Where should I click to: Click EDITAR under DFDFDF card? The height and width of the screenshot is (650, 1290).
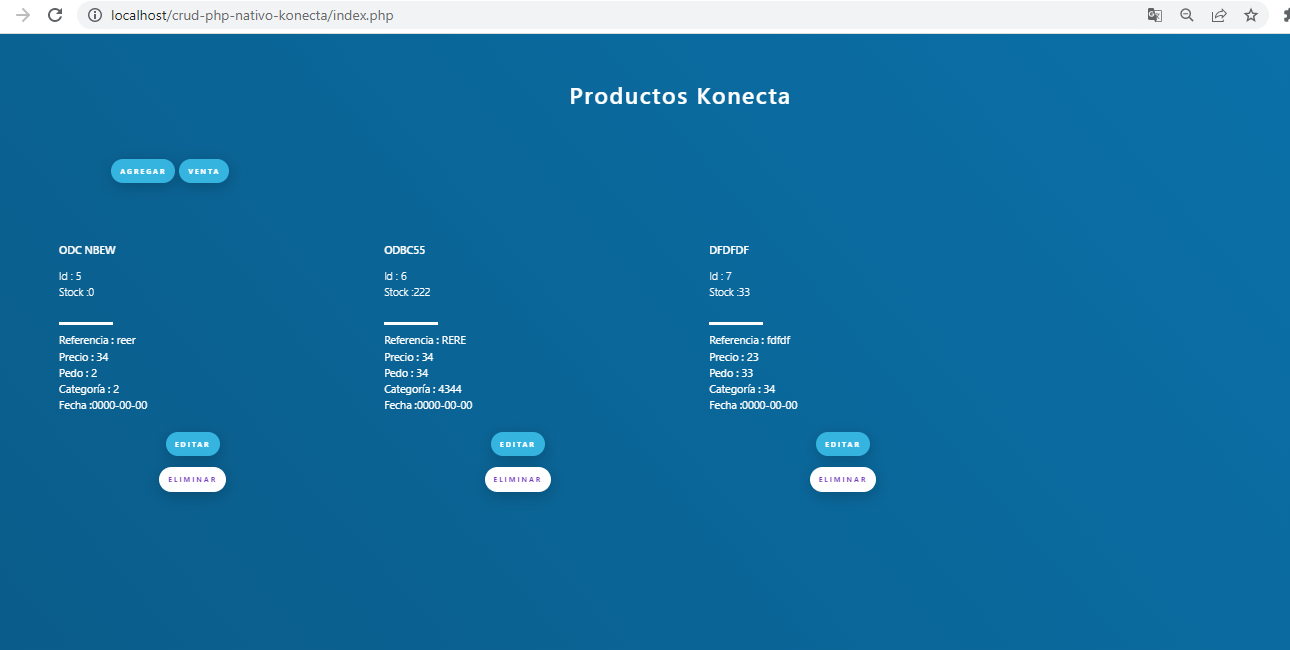[x=843, y=444]
